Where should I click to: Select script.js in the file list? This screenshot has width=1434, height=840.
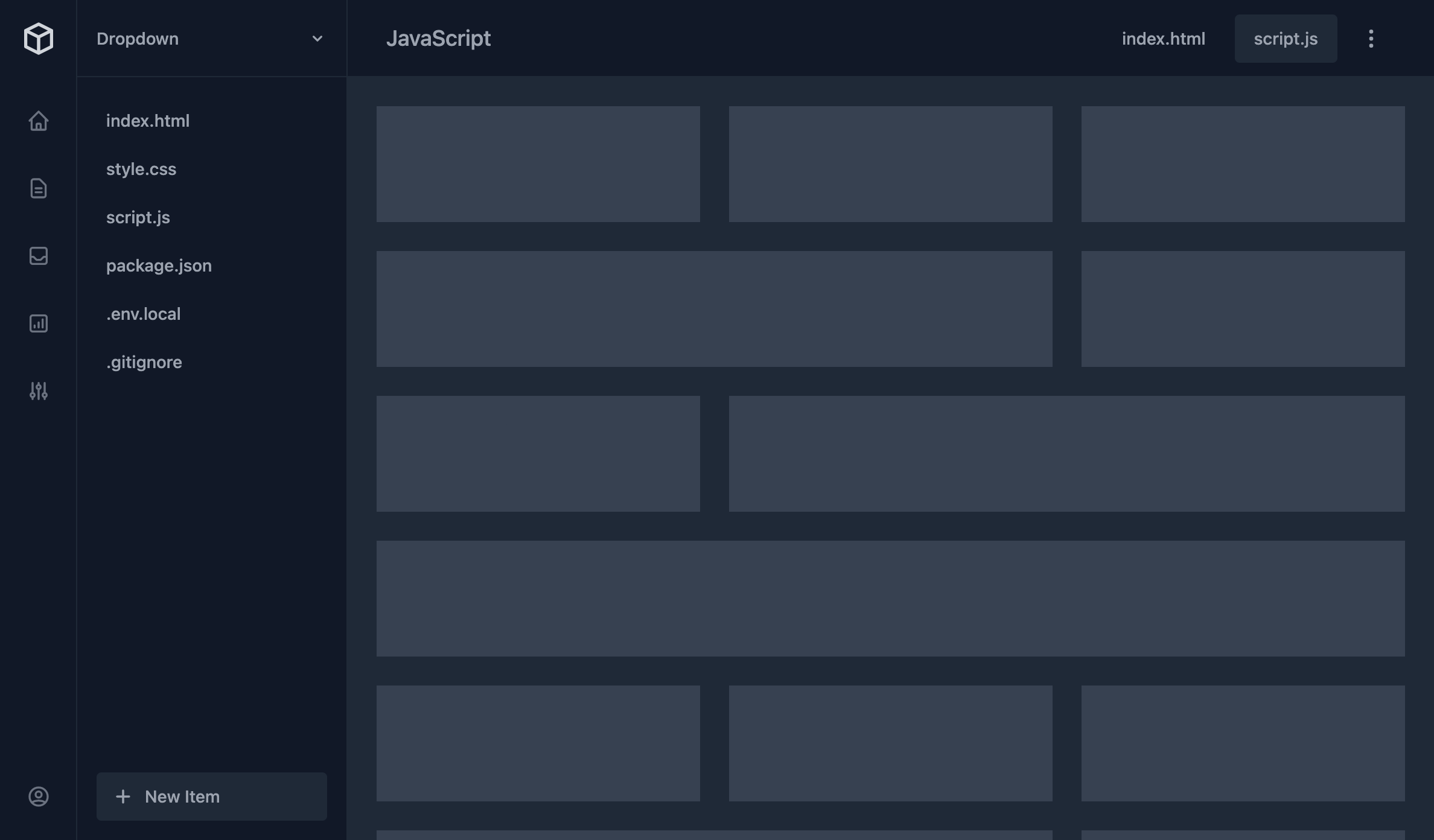(x=138, y=217)
